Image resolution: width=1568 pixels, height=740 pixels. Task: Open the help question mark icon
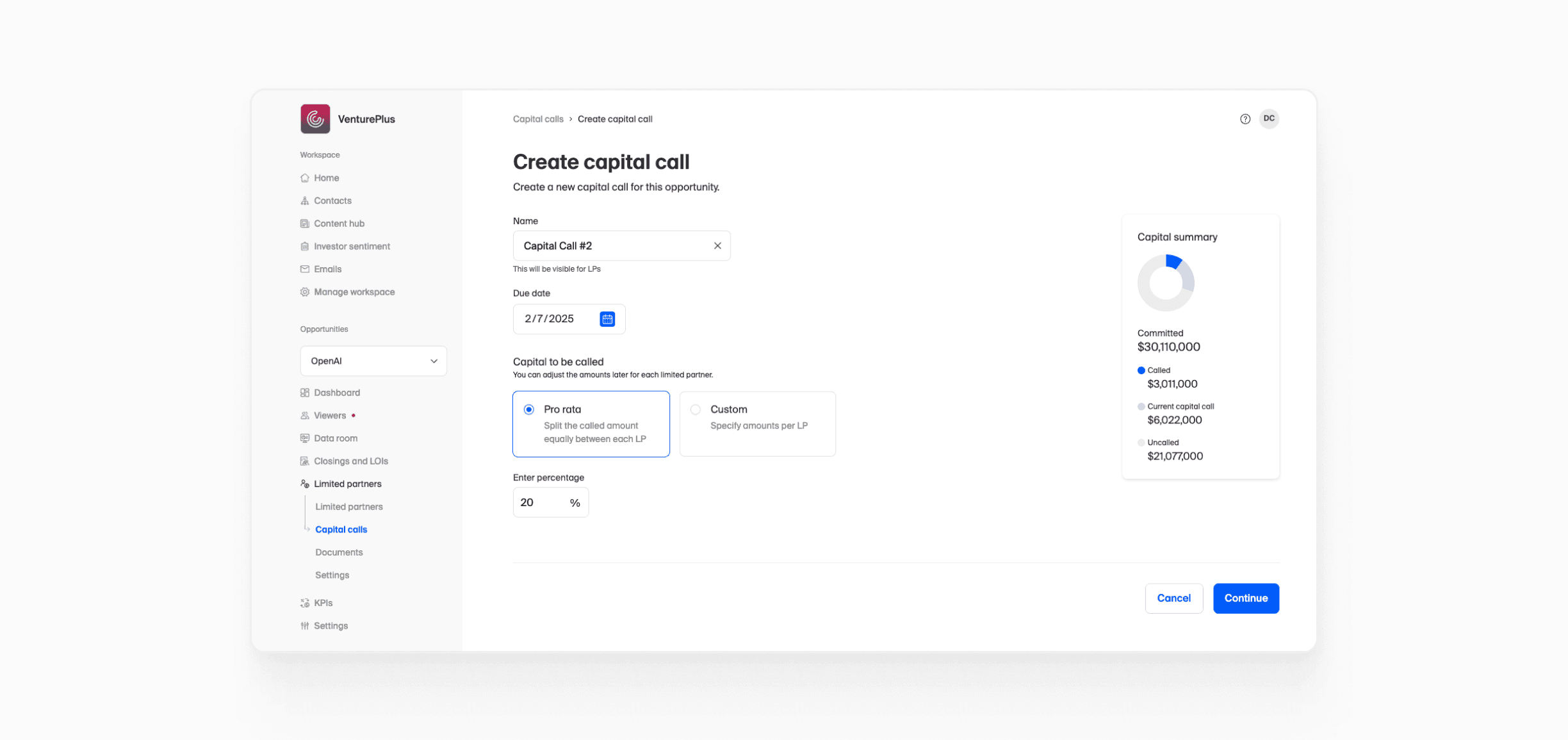click(x=1245, y=119)
